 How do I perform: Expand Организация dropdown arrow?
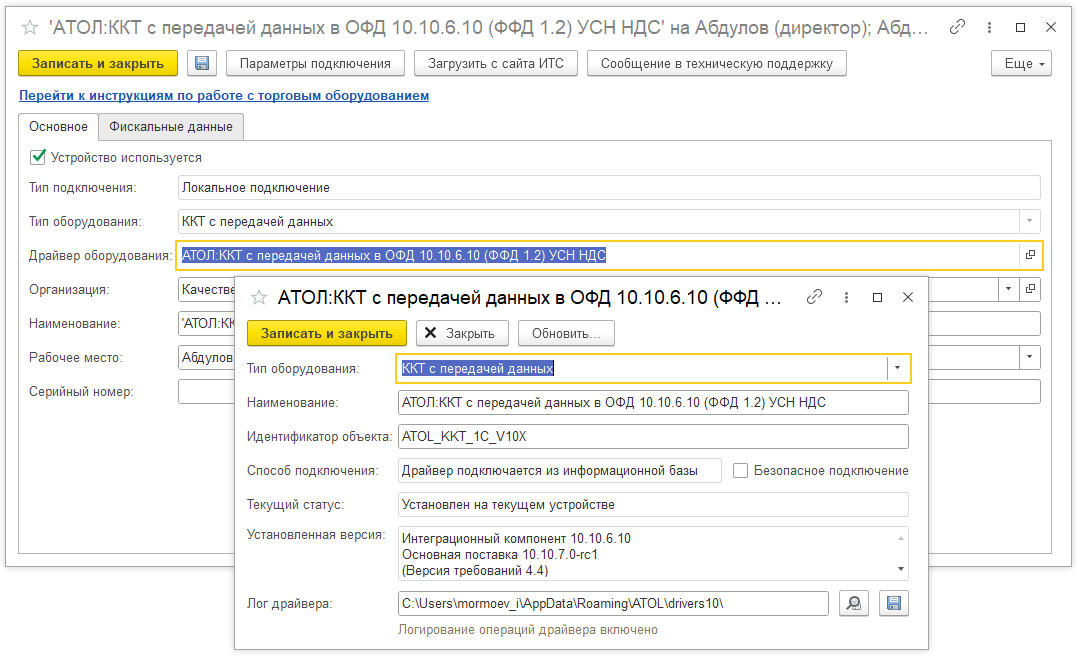[1009, 289]
